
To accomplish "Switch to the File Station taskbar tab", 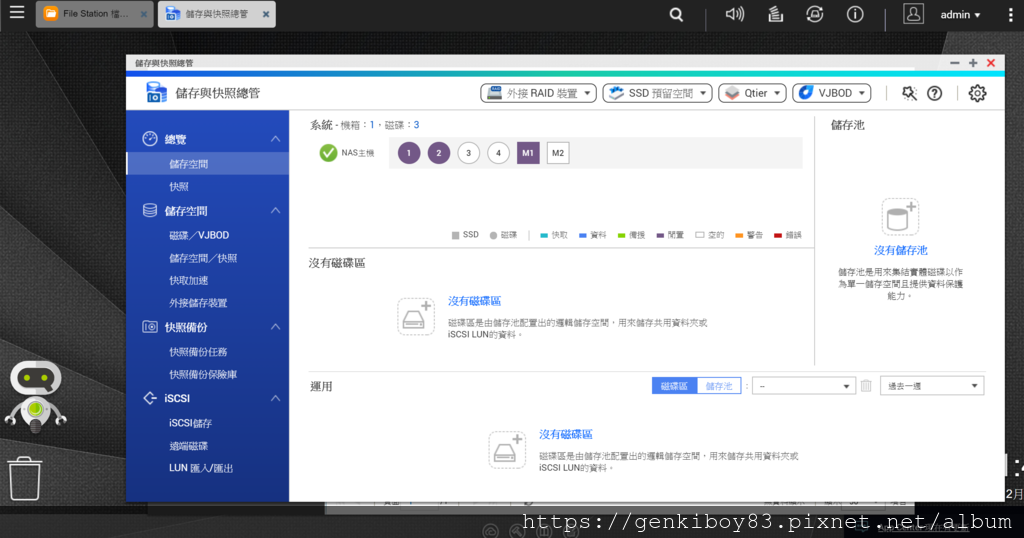I will [94, 14].
